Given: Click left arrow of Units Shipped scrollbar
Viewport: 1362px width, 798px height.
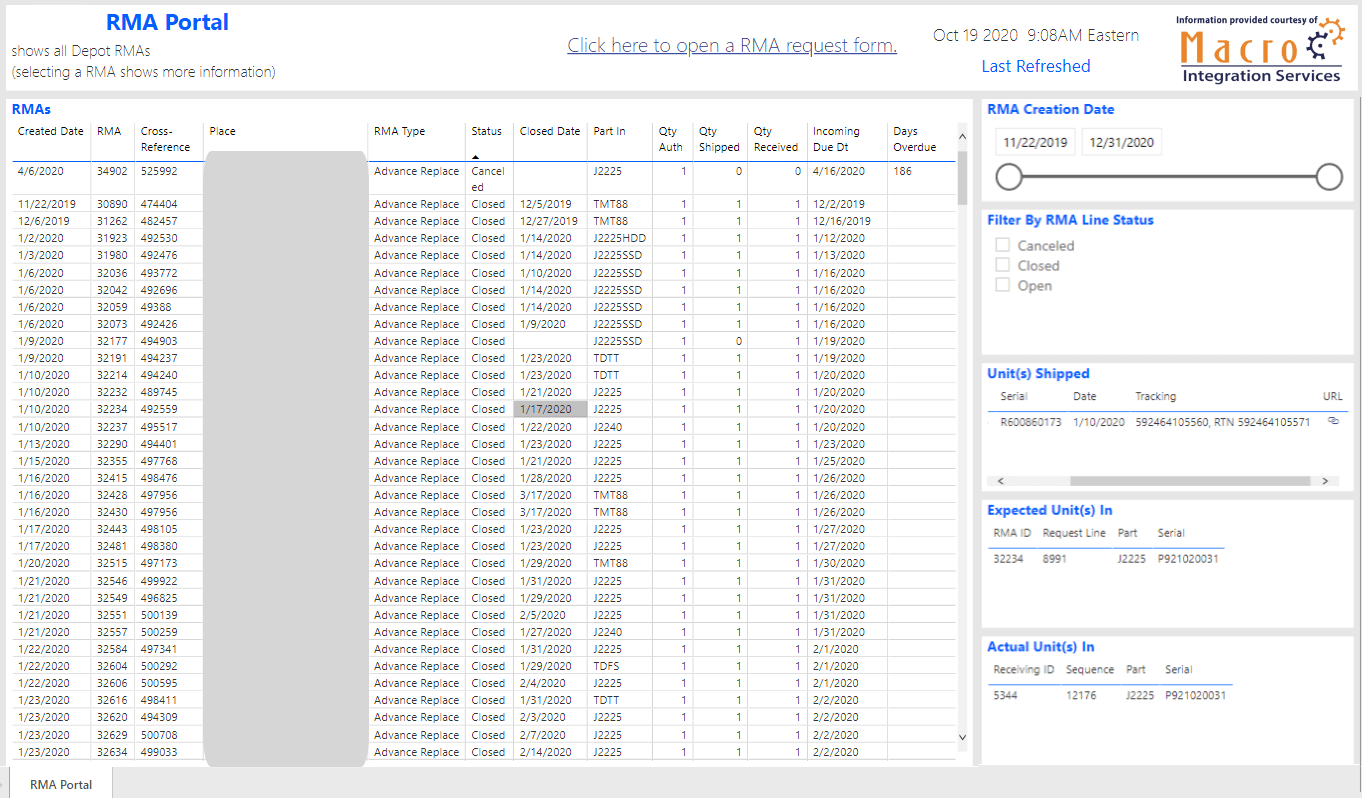Looking at the screenshot, I should coord(1000,481).
